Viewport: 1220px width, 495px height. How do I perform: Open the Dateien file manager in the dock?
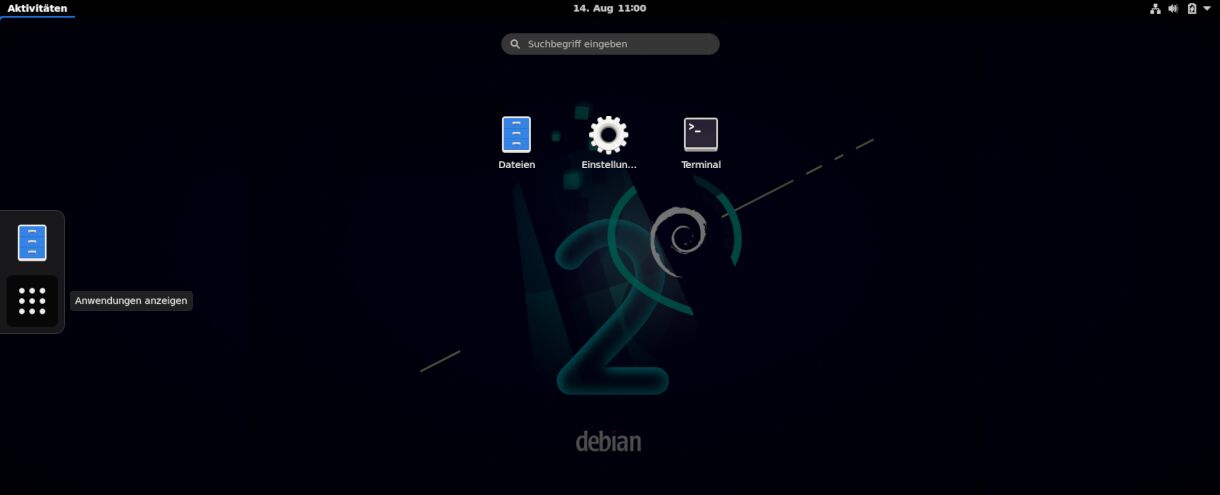click(x=32, y=243)
